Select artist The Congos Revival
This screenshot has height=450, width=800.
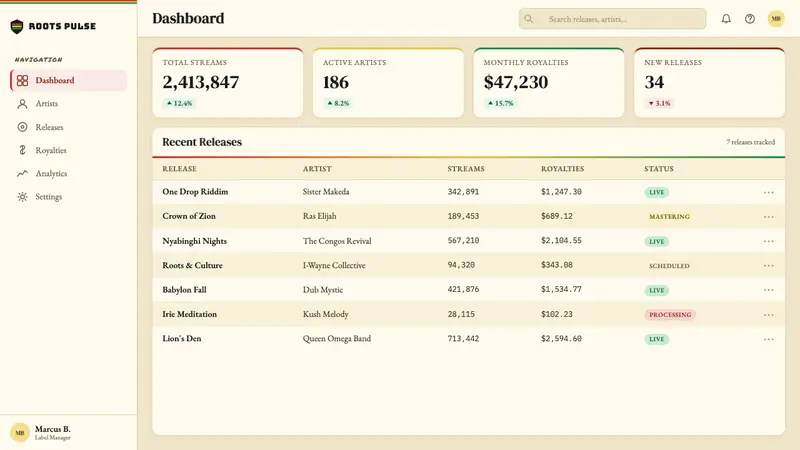(x=337, y=241)
